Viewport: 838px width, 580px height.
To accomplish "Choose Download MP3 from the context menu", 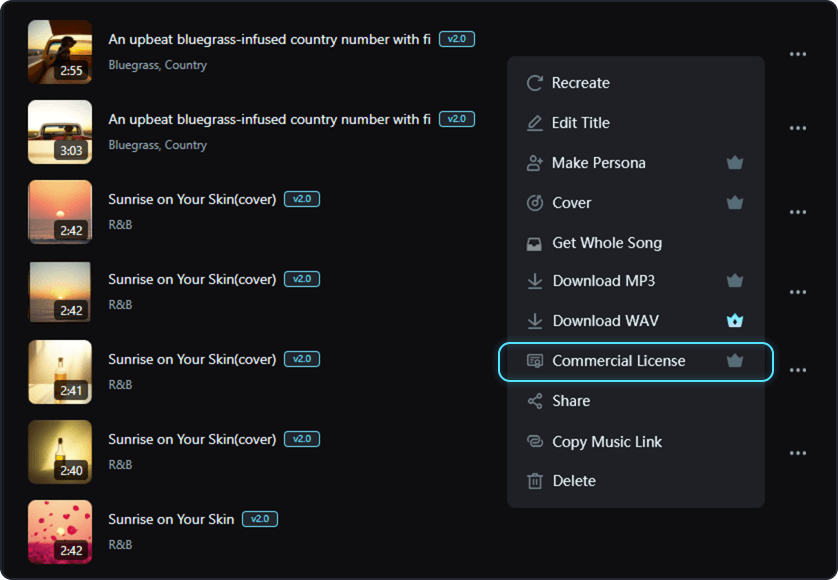I will coord(604,281).
